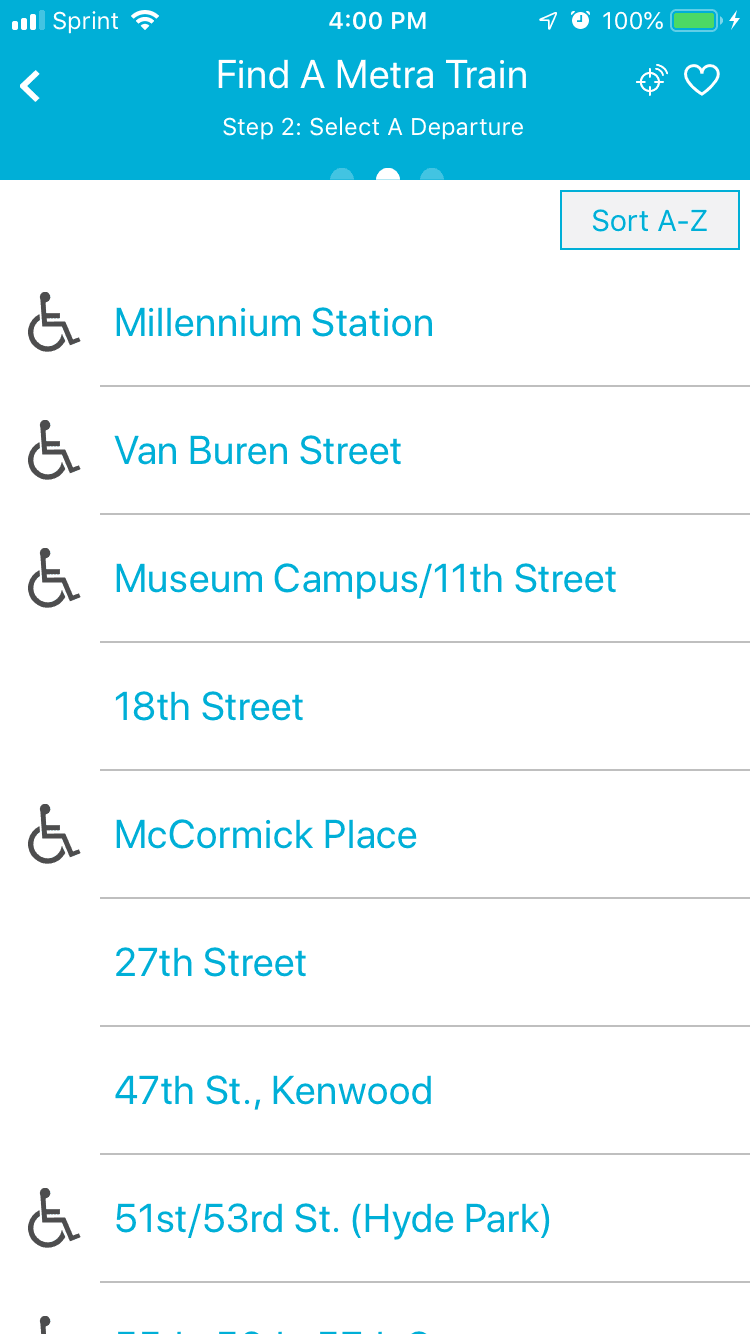This screenshot has height=1334, width=750.
Task: Tap wheelchair icon beside Millennium Station
Action: click(52, 323)
